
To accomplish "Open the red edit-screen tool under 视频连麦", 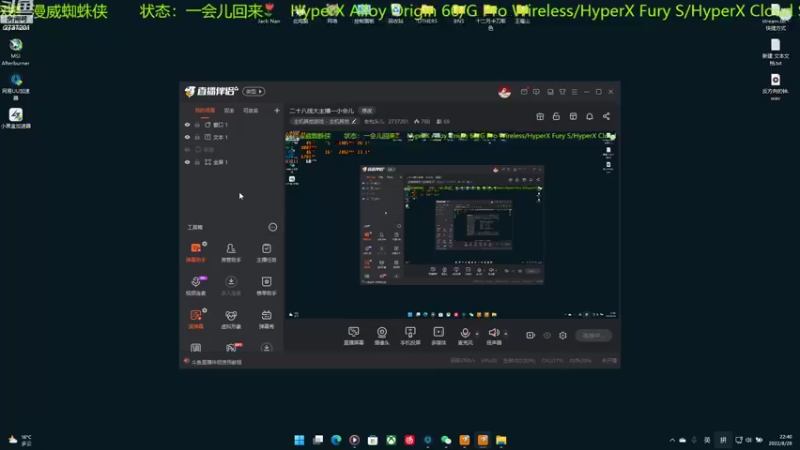I will click(x=196, y=319).
